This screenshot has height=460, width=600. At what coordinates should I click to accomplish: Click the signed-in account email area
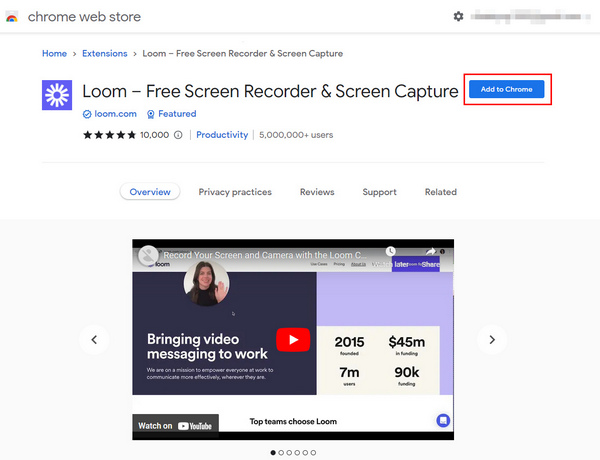pos(529,17)
